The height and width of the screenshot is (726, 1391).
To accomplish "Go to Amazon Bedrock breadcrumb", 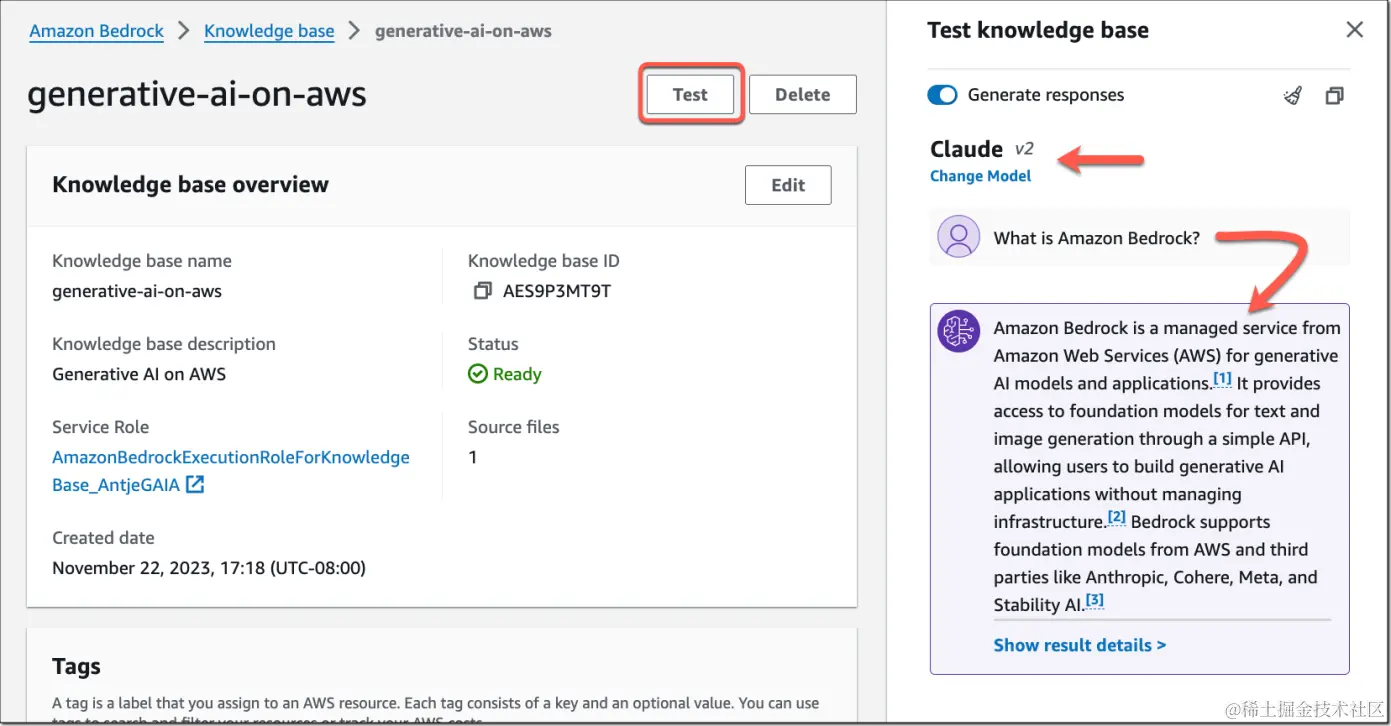I will coord(97,31).
